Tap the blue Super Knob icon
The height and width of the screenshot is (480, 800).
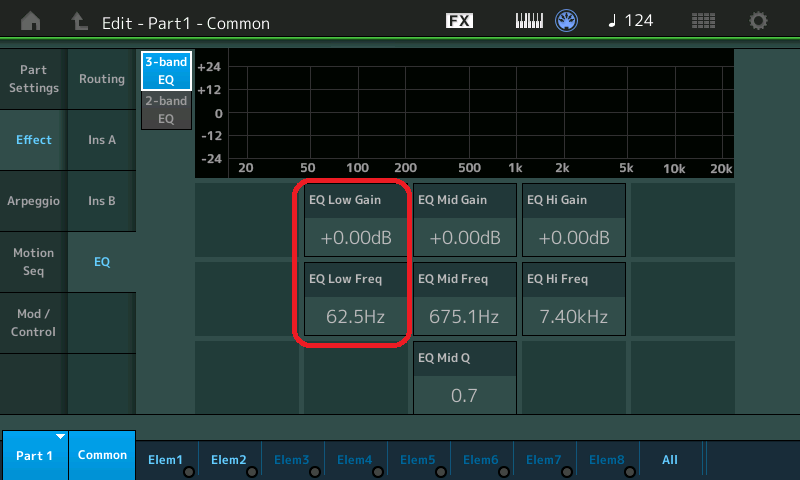pyautogui.click(x=566, y=21)
